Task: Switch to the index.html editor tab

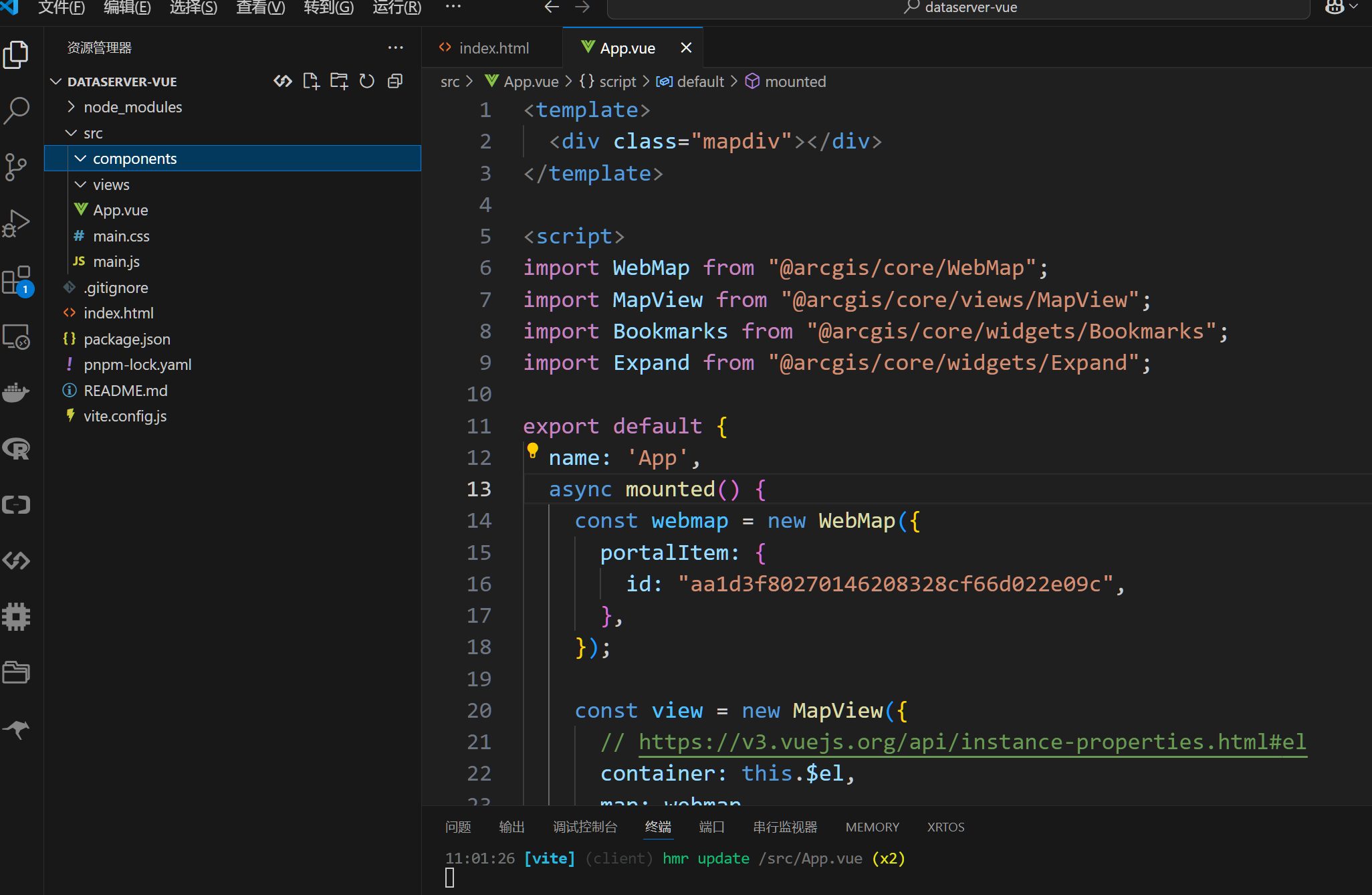Action: (493, 48)
